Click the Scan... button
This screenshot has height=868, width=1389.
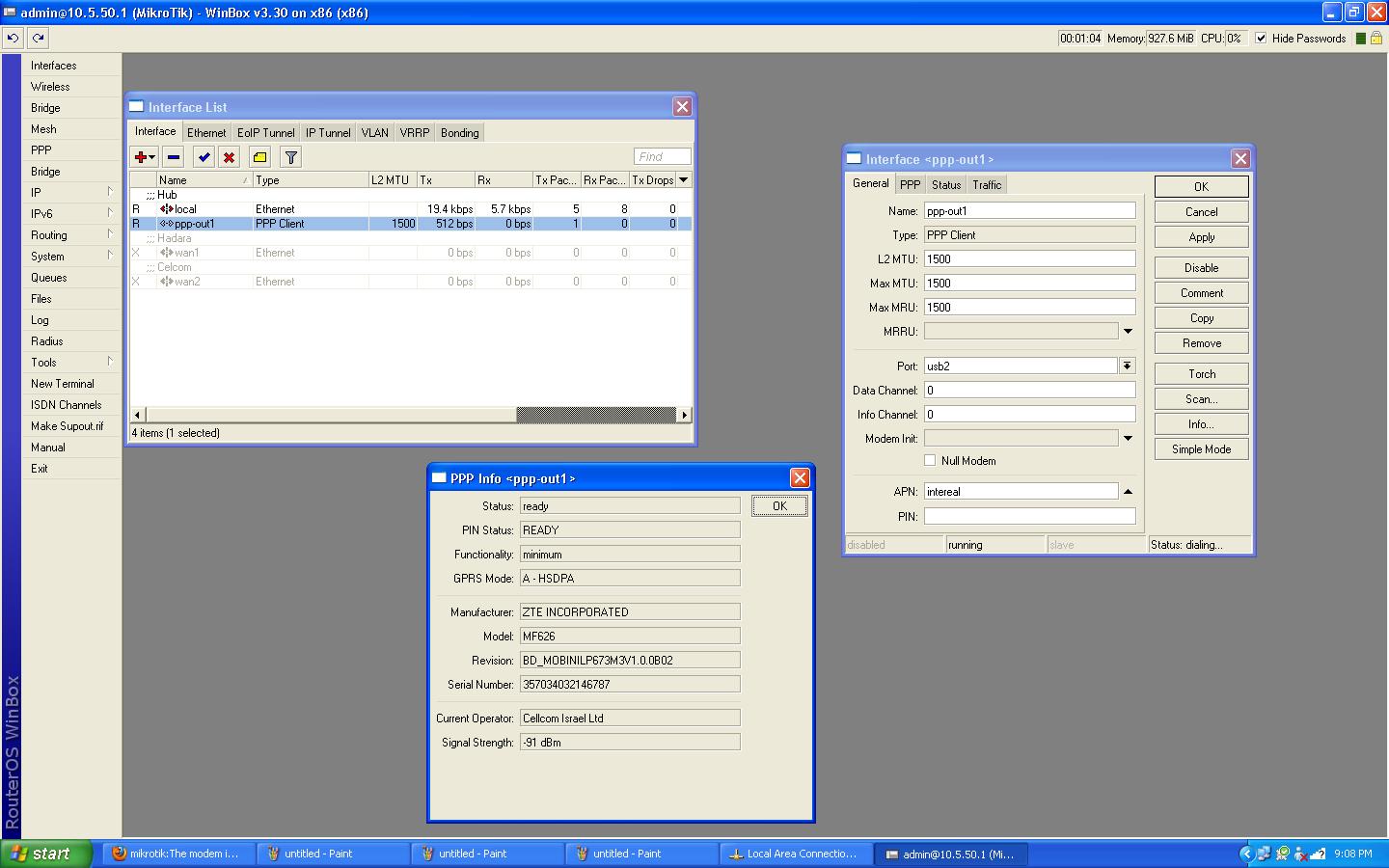pos(1202,399)
